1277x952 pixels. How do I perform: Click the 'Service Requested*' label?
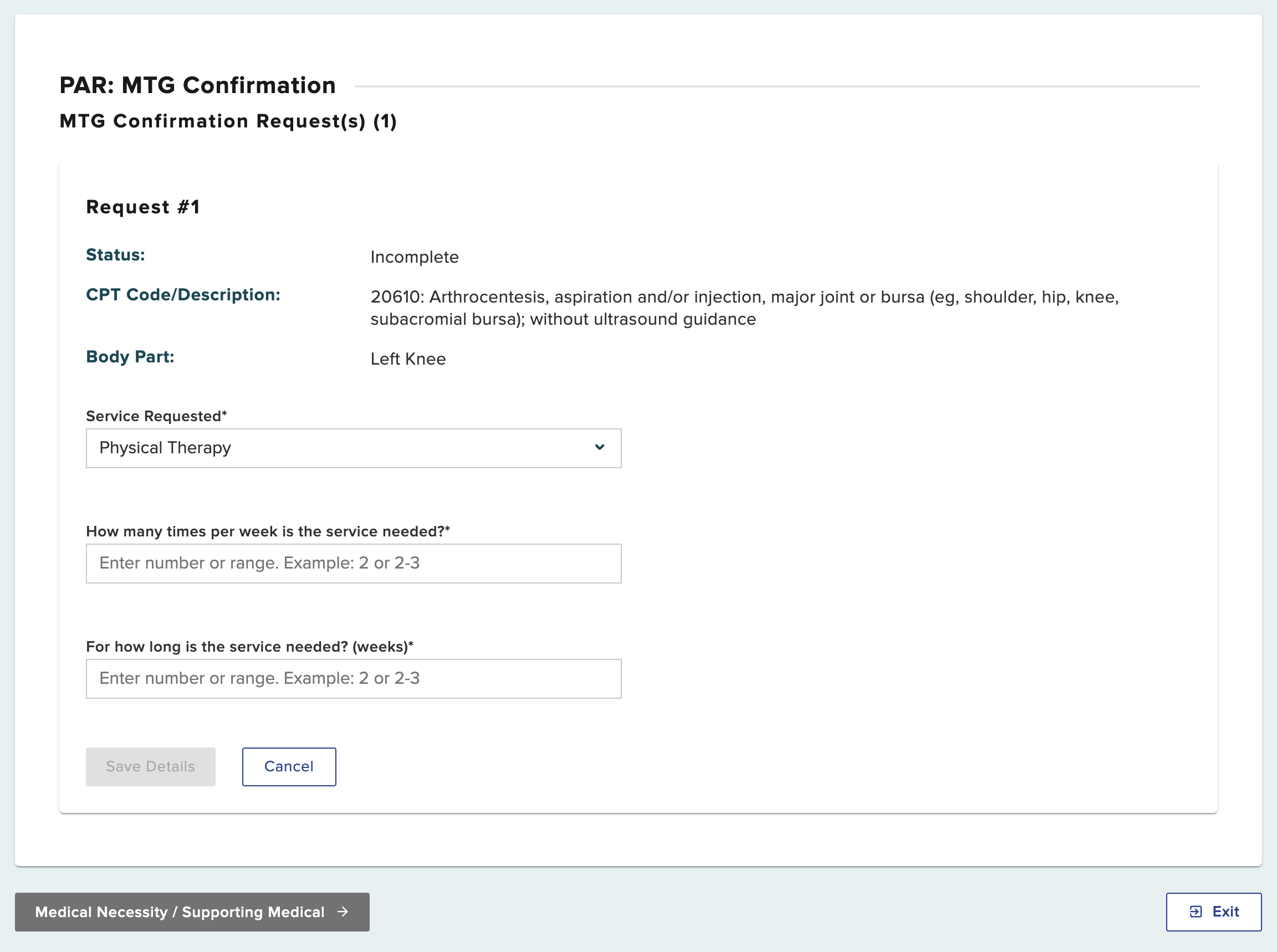point(156,416)
